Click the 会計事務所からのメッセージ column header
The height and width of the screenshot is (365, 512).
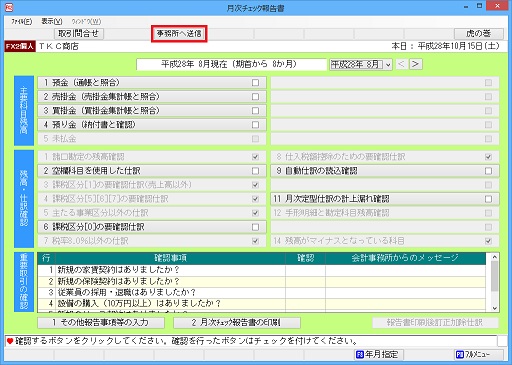pos(405,258)
